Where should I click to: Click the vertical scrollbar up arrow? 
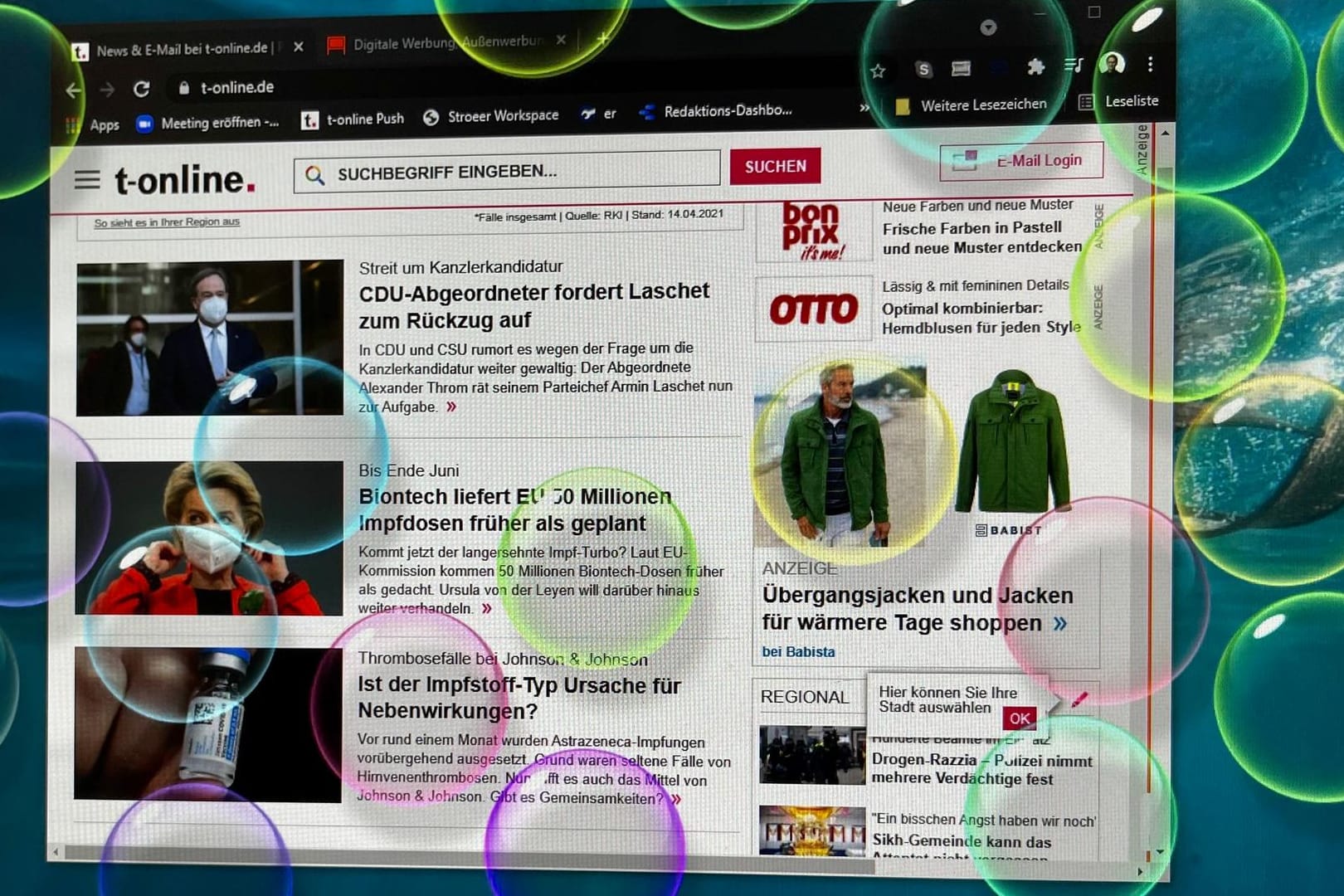click(1165, 133)
